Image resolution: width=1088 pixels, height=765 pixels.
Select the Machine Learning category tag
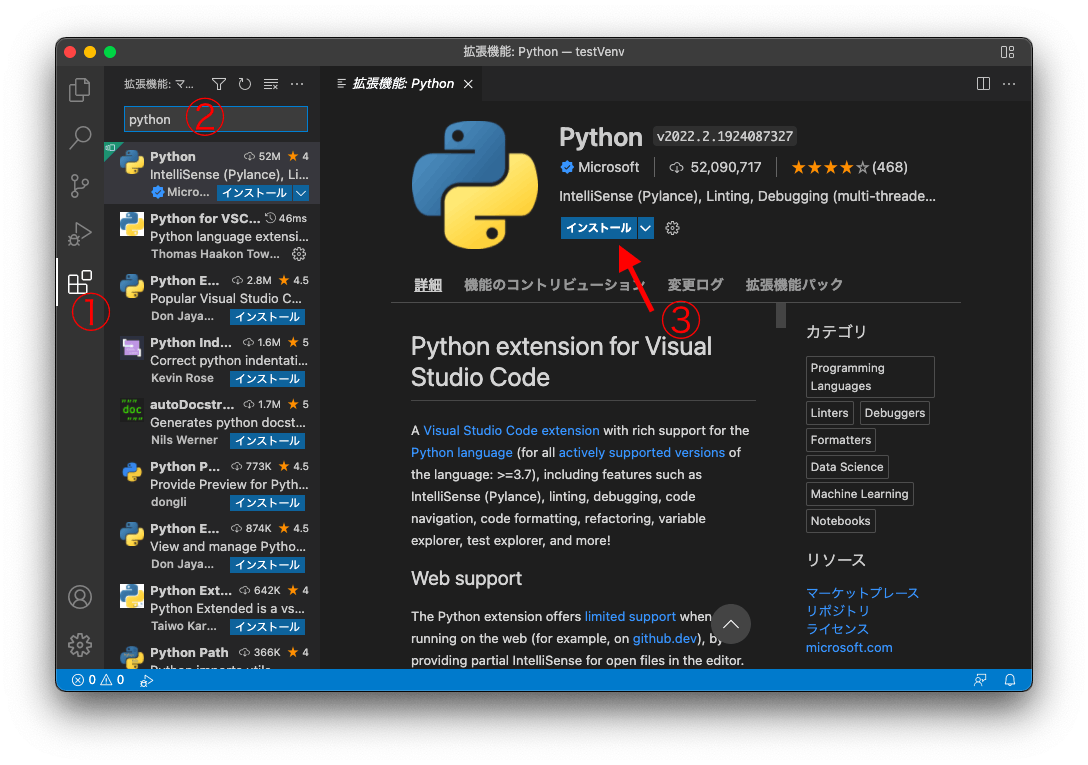(860, 494)
